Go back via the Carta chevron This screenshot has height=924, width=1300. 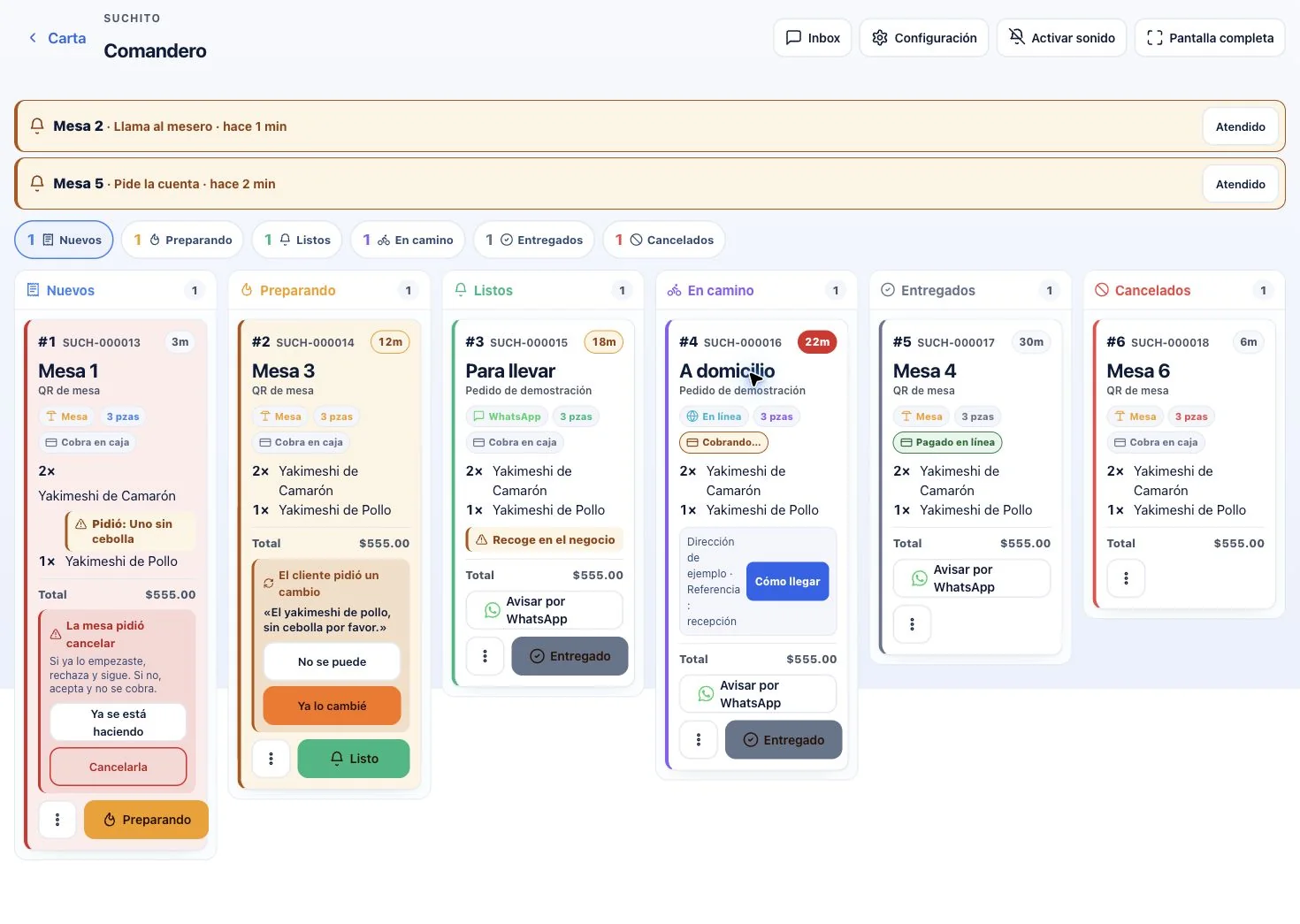(33, 38)
